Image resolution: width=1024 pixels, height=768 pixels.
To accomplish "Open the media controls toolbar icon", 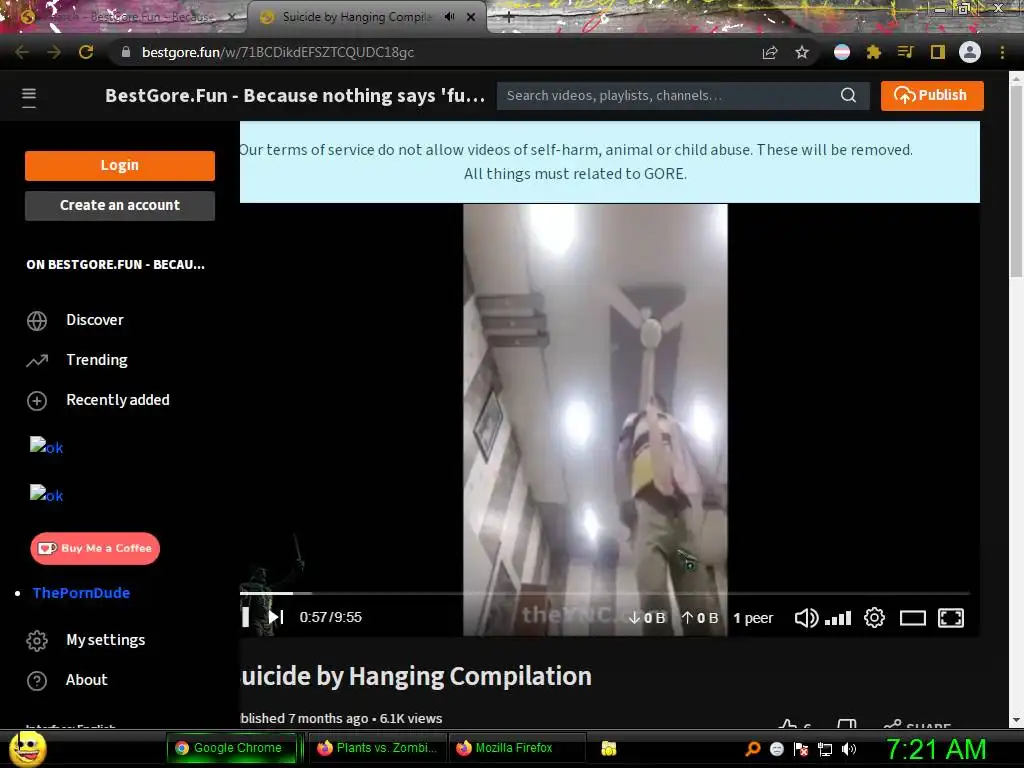I will click(905, 52).
